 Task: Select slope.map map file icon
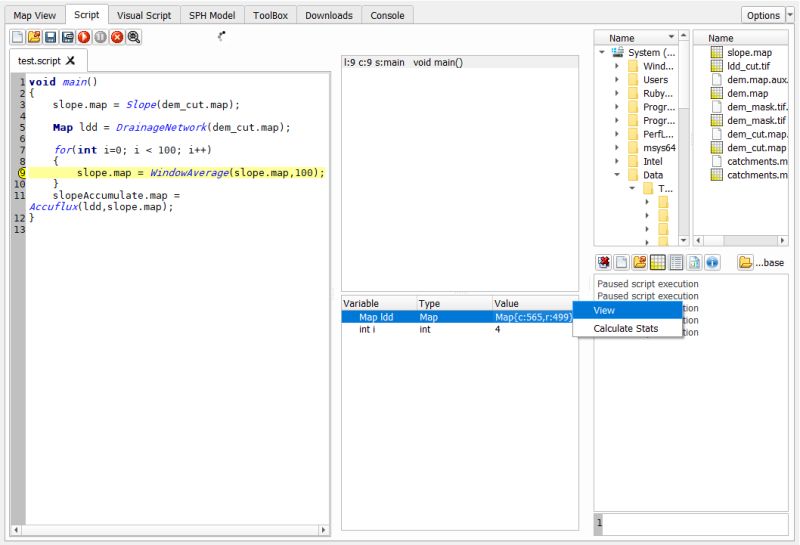tap(717, 52)
